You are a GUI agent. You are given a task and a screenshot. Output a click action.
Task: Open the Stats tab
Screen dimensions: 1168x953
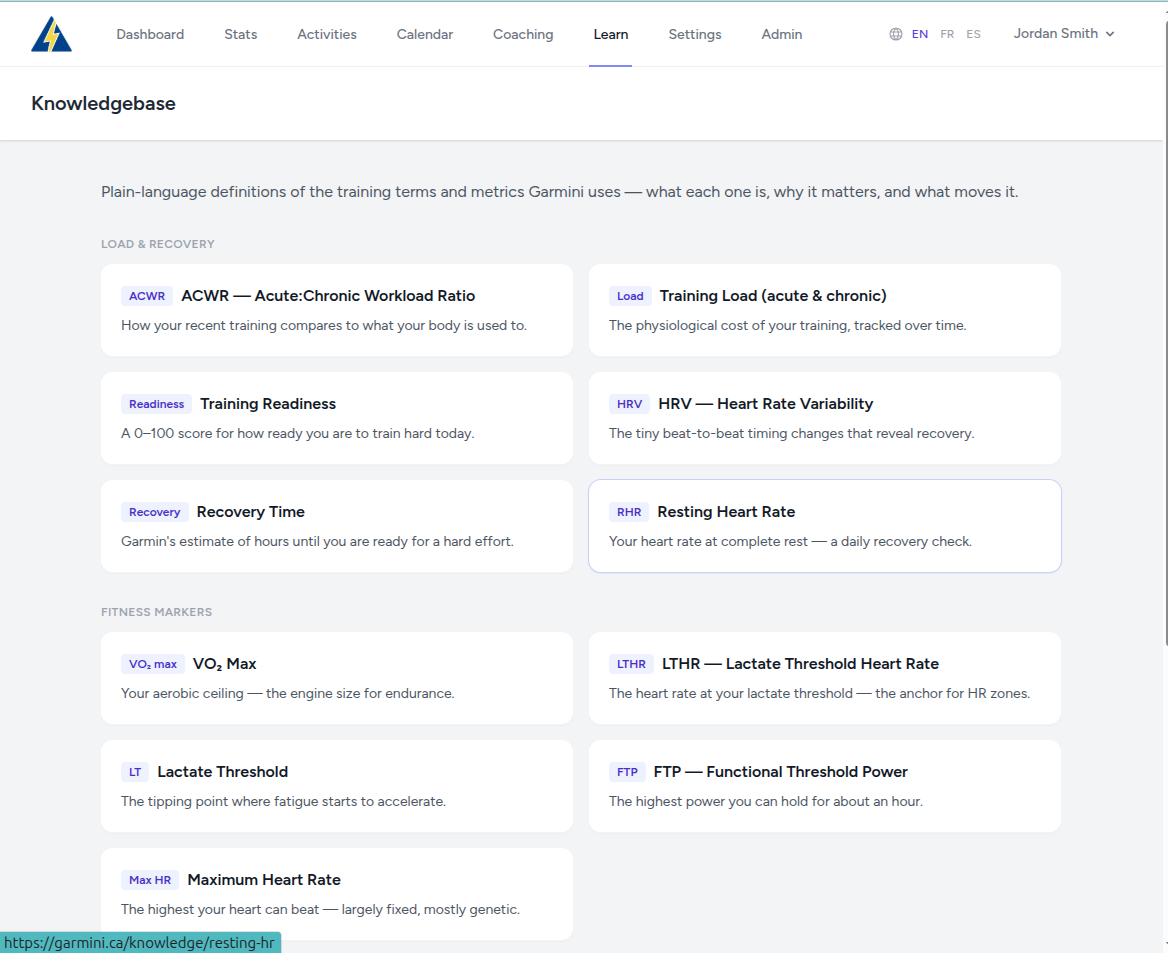tap(241, 34)
